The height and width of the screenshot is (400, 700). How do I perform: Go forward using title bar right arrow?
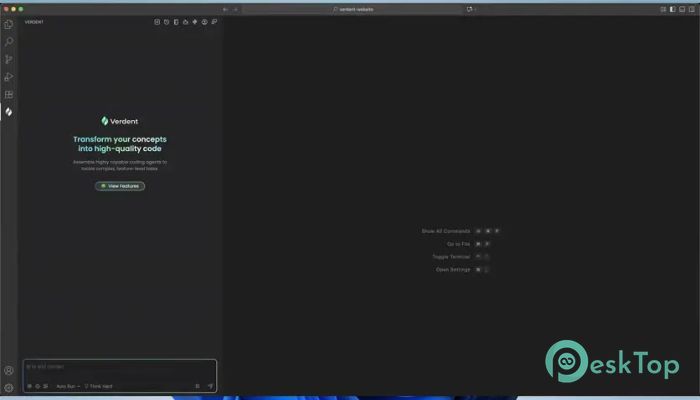click(236, 9)
